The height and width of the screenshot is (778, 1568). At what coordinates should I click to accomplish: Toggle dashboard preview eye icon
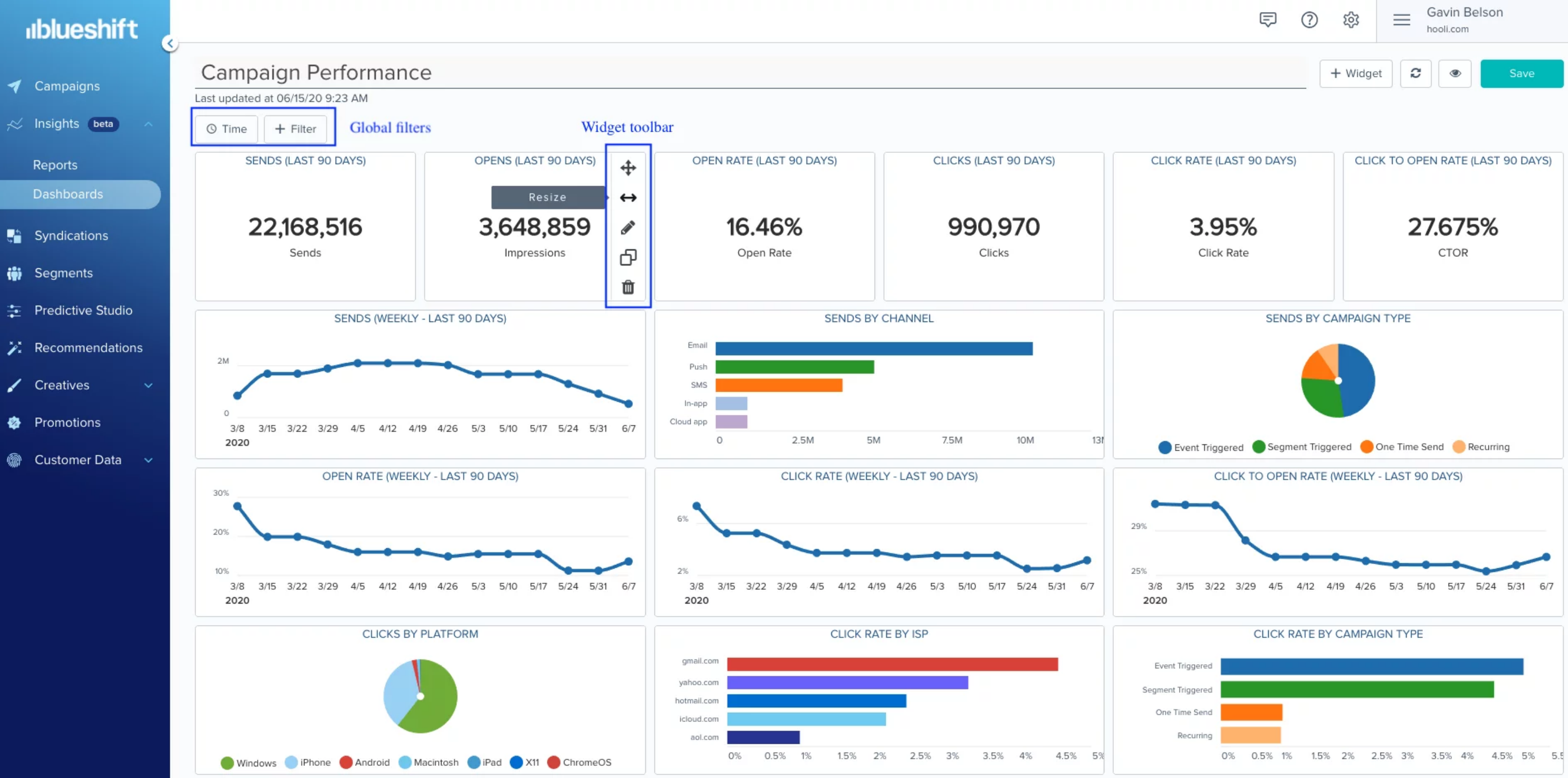tap(1455, 74)
